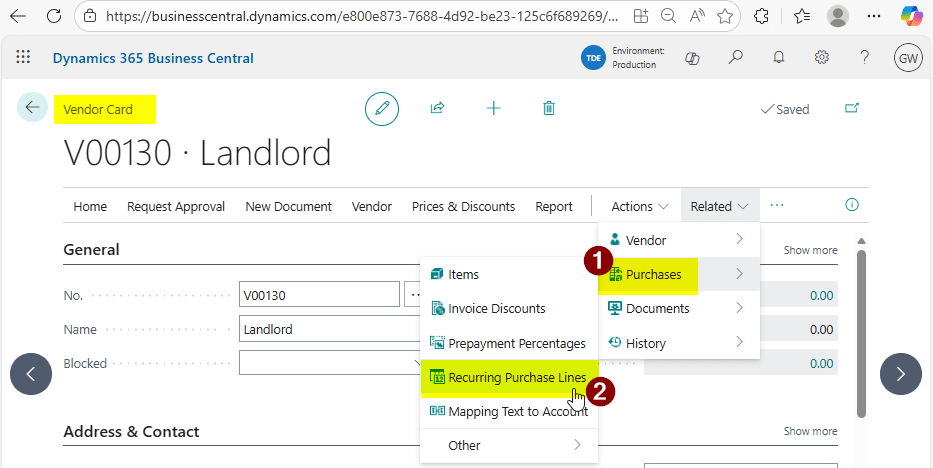This screenshot has width=933, height=468.
Task: Expand the Actions dropdown menu
Action: tap(640, 206)
